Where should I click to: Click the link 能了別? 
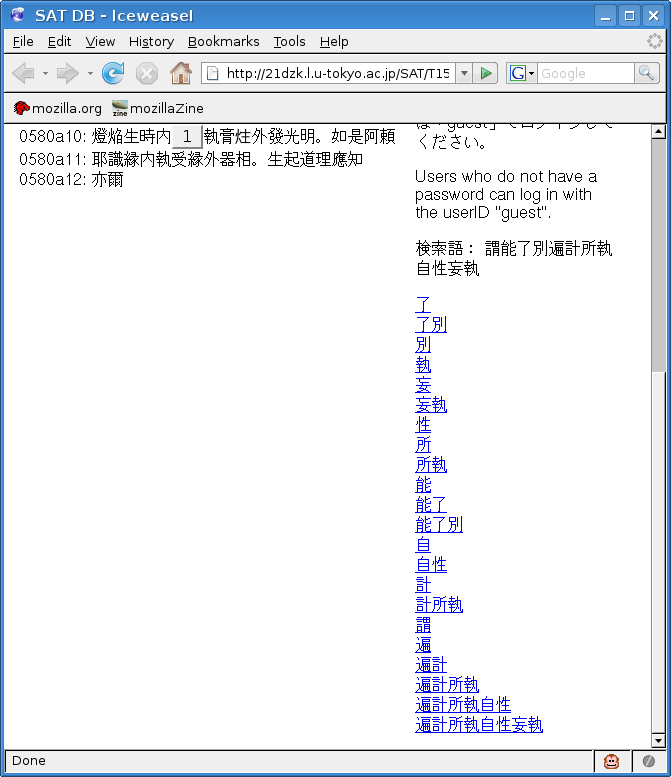click(x=439, y=524)
